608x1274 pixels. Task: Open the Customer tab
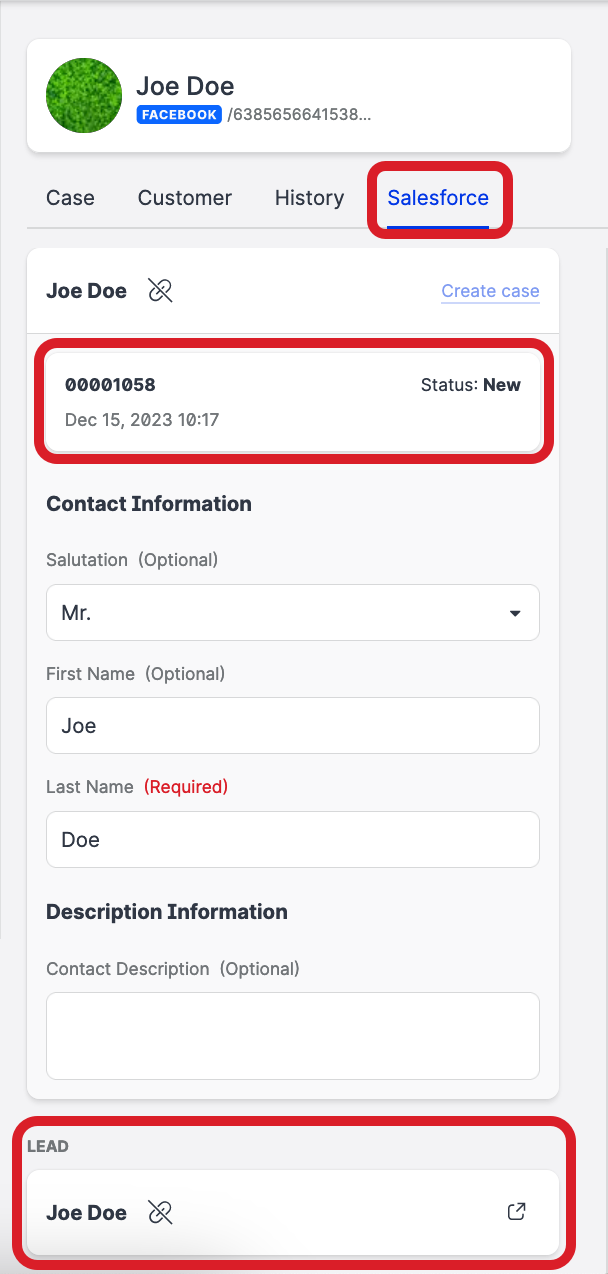[185, 198]
